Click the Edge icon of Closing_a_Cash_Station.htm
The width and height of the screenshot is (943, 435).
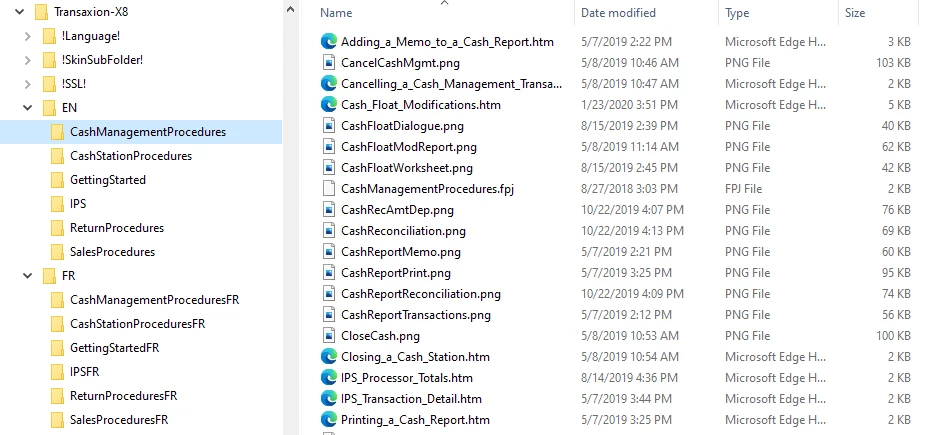pyautogui.click(x=328, y=357)
